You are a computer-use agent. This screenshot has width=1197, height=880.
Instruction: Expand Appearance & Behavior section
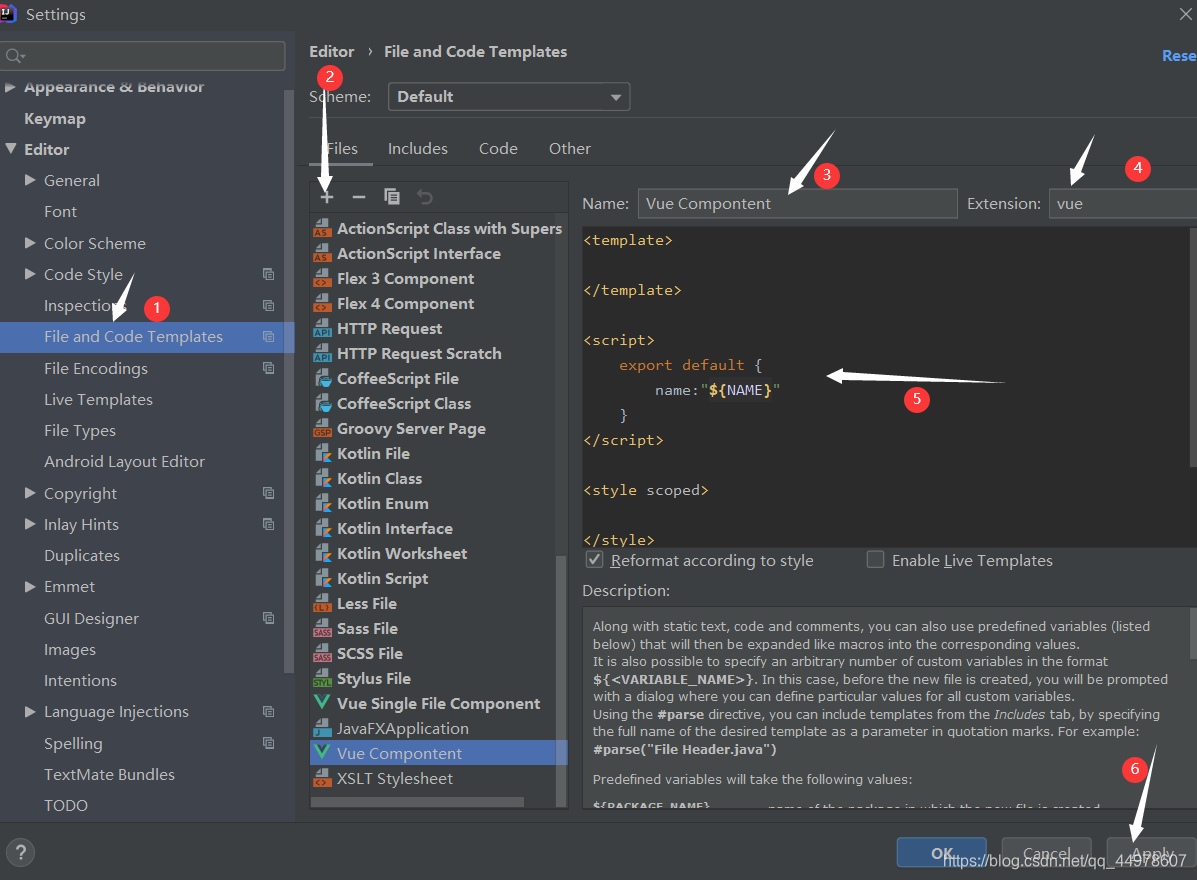11,87
